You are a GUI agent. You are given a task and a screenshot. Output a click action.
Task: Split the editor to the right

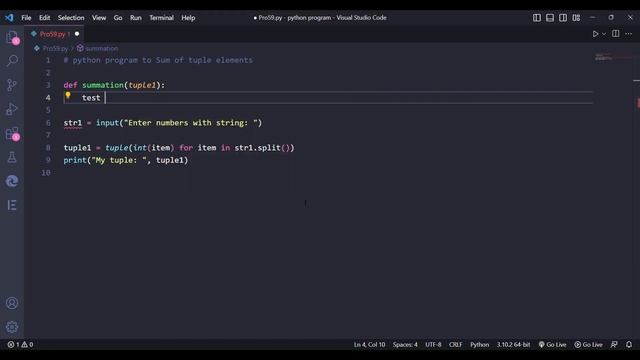pos(616,33)
